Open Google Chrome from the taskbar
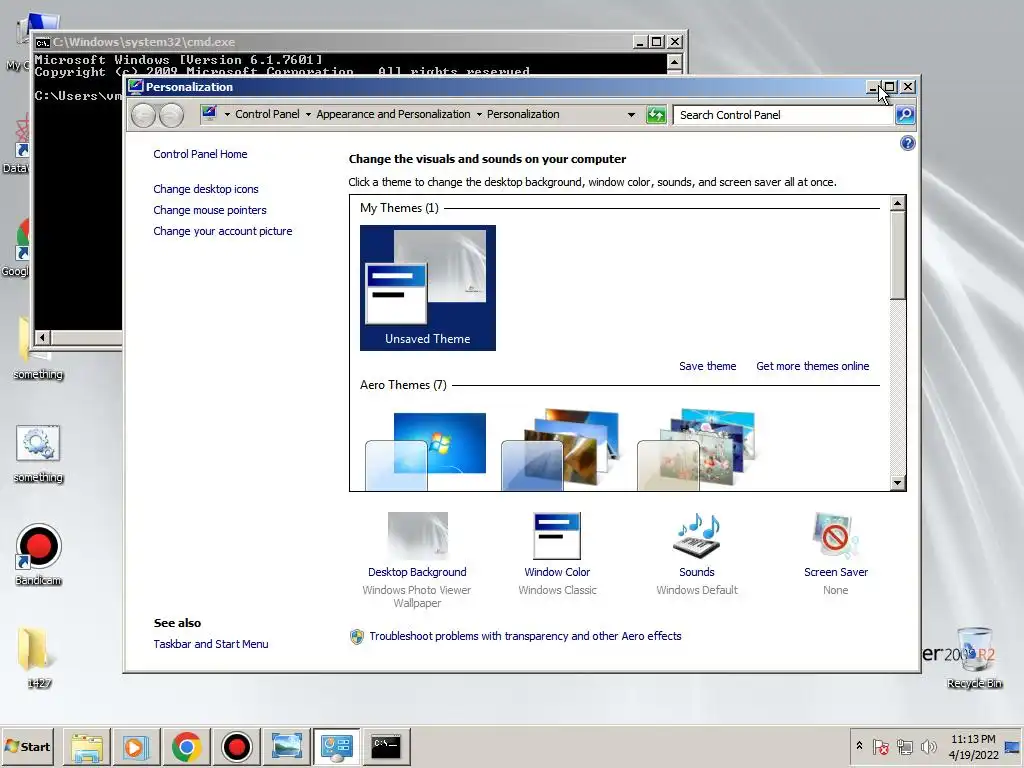This screenshot has width=1024, height=768. (186, 746)
